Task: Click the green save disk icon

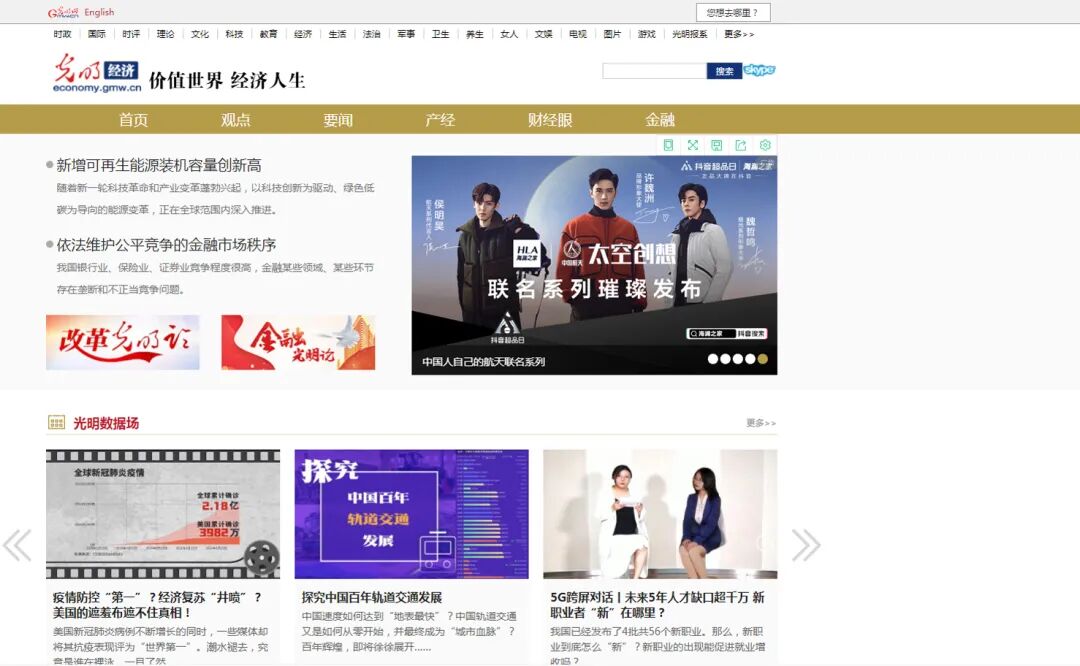Action: pyautogui.click(x=716, y=145)
